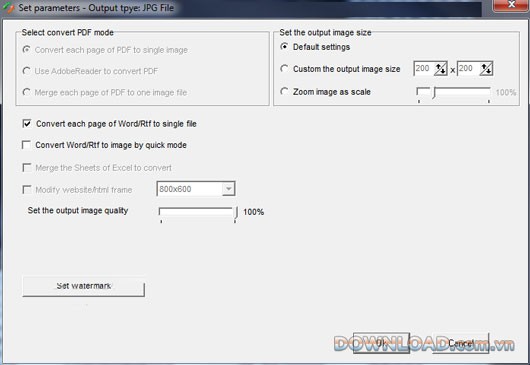Image resolution: width=530 pixels, height=365 pixels.
Task: Open the Set watermark dialog
Action: click(x=83, y=286)
